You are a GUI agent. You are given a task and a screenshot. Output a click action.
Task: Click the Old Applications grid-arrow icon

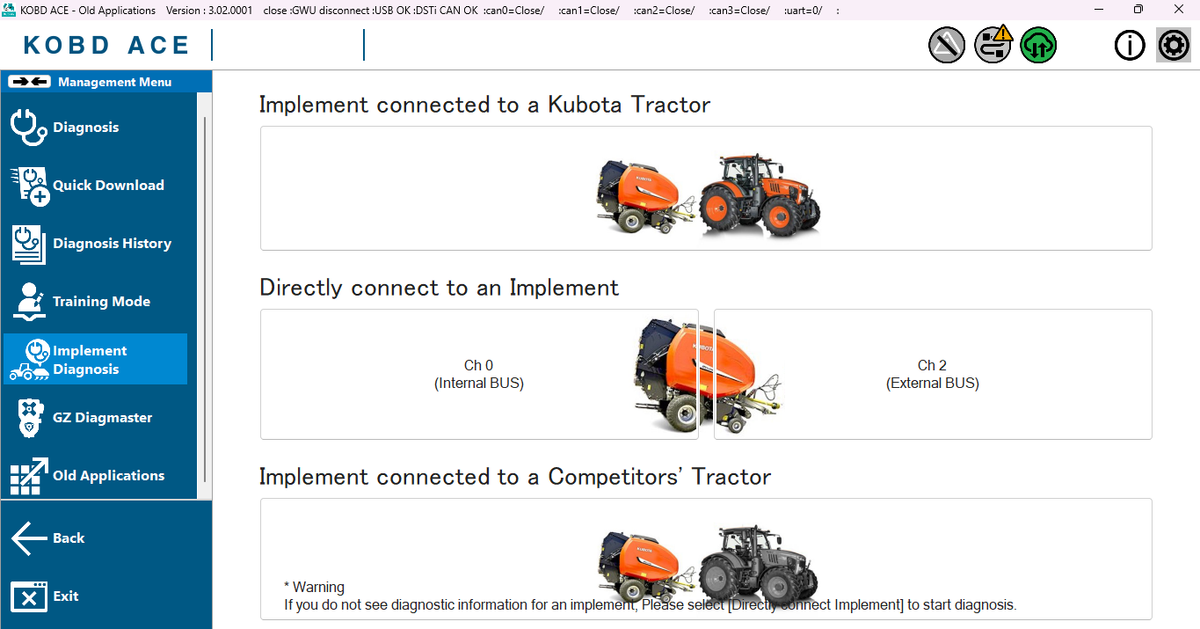click(29, 476)
